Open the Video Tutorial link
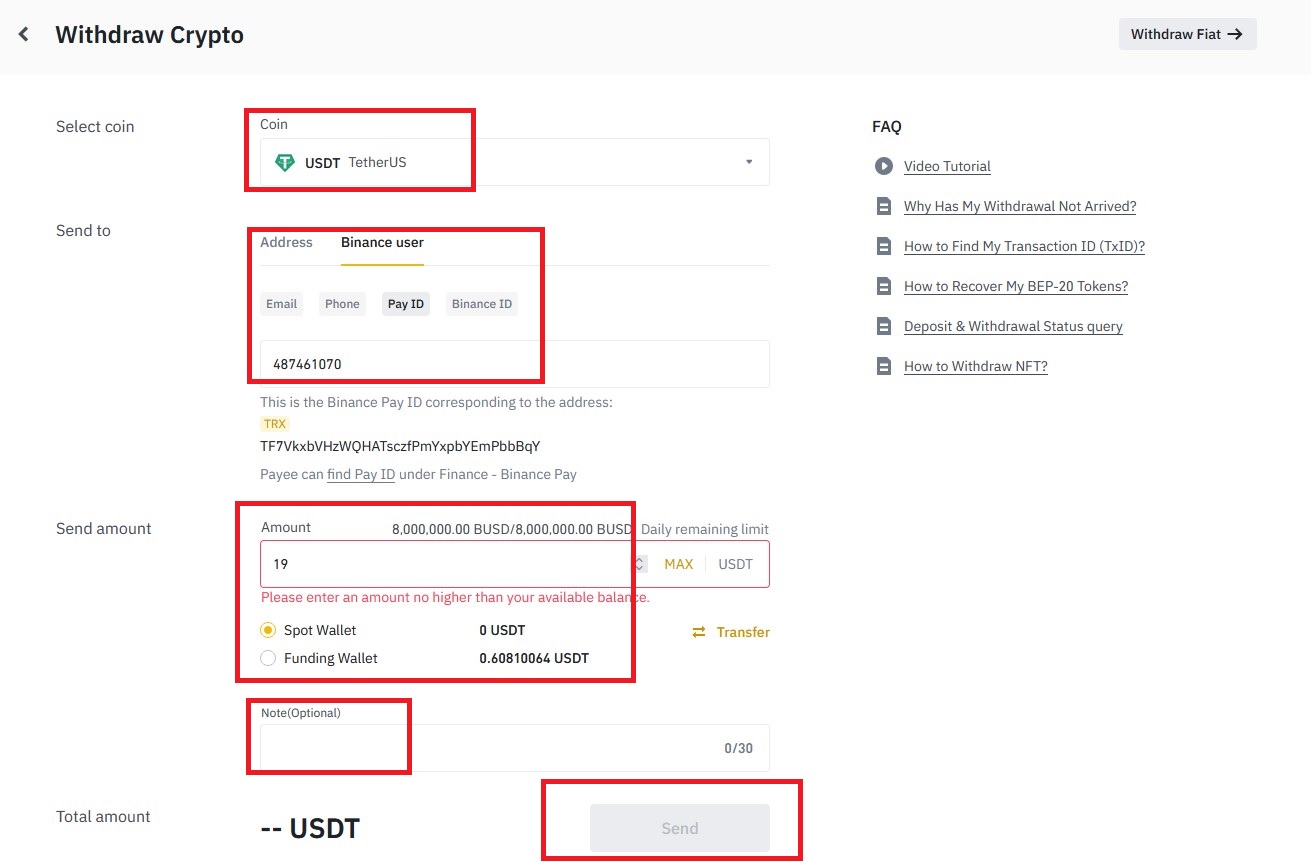The image size is (1311, 862). pos(947,166)
